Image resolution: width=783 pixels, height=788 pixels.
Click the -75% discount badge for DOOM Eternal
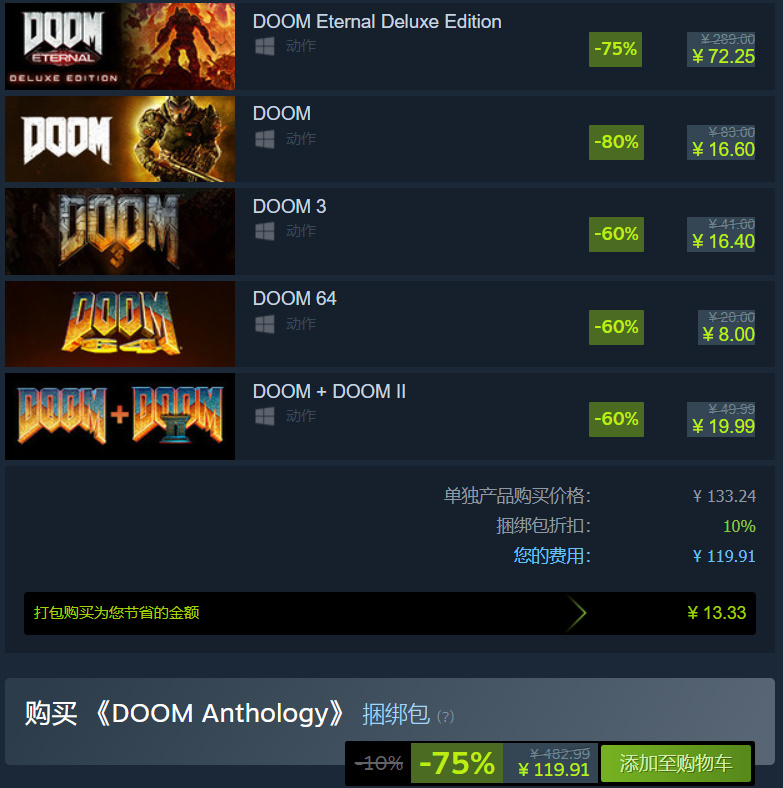[615, 49]
